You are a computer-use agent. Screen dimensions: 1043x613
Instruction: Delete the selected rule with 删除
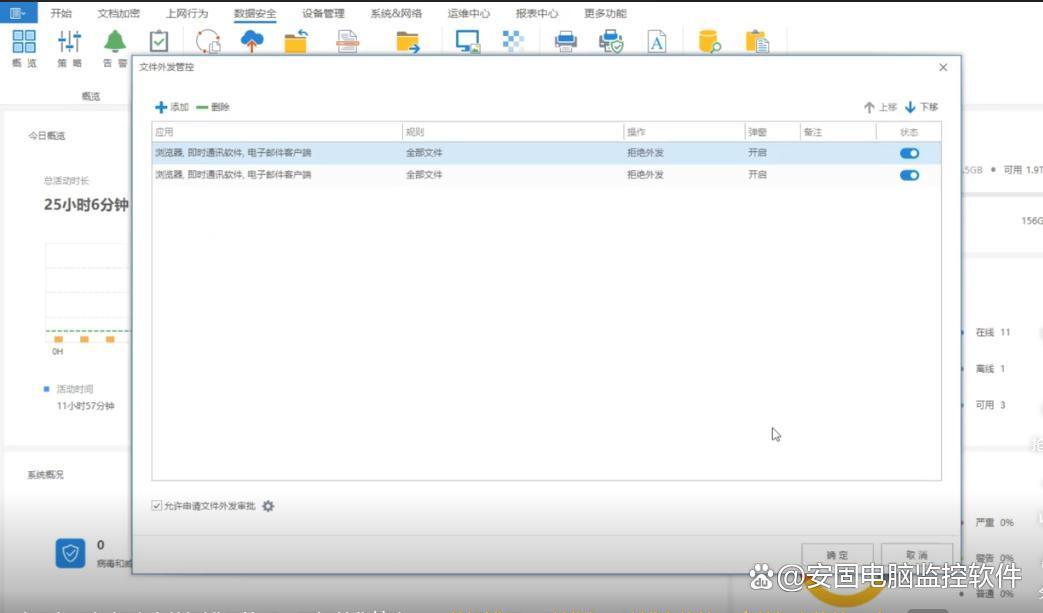213,107
